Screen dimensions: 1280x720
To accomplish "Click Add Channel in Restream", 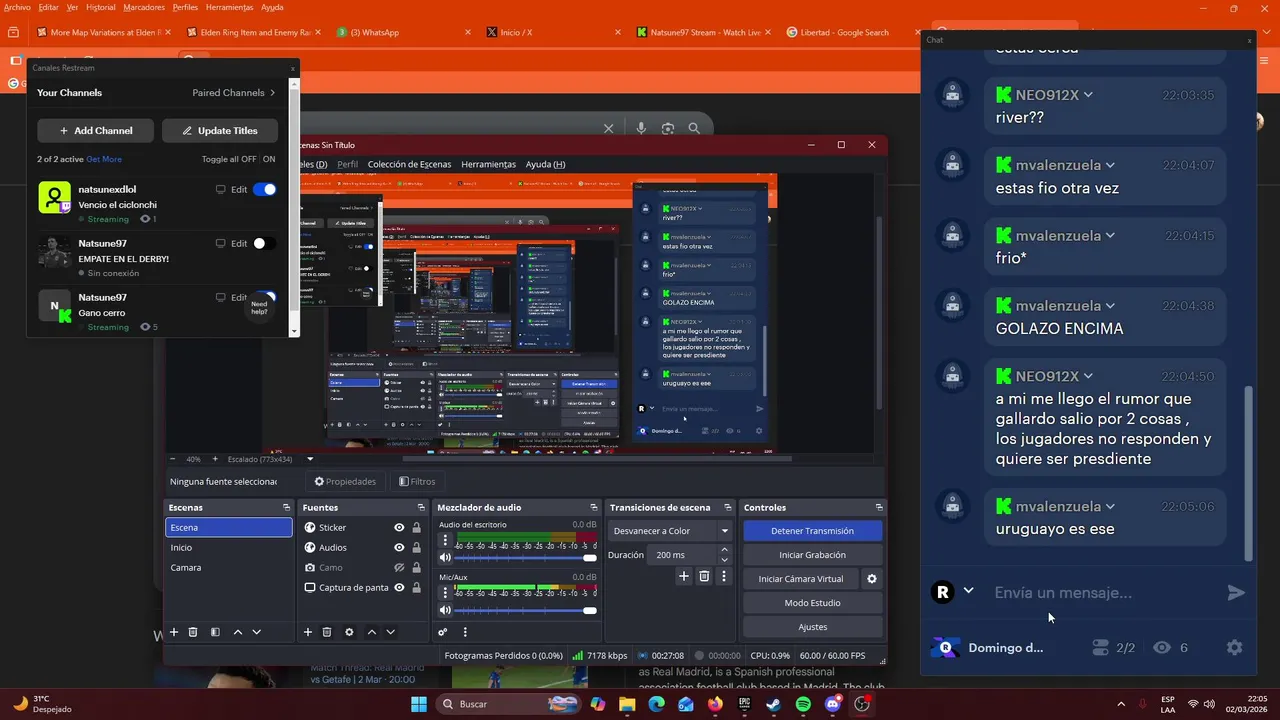I will coord(96,131).
